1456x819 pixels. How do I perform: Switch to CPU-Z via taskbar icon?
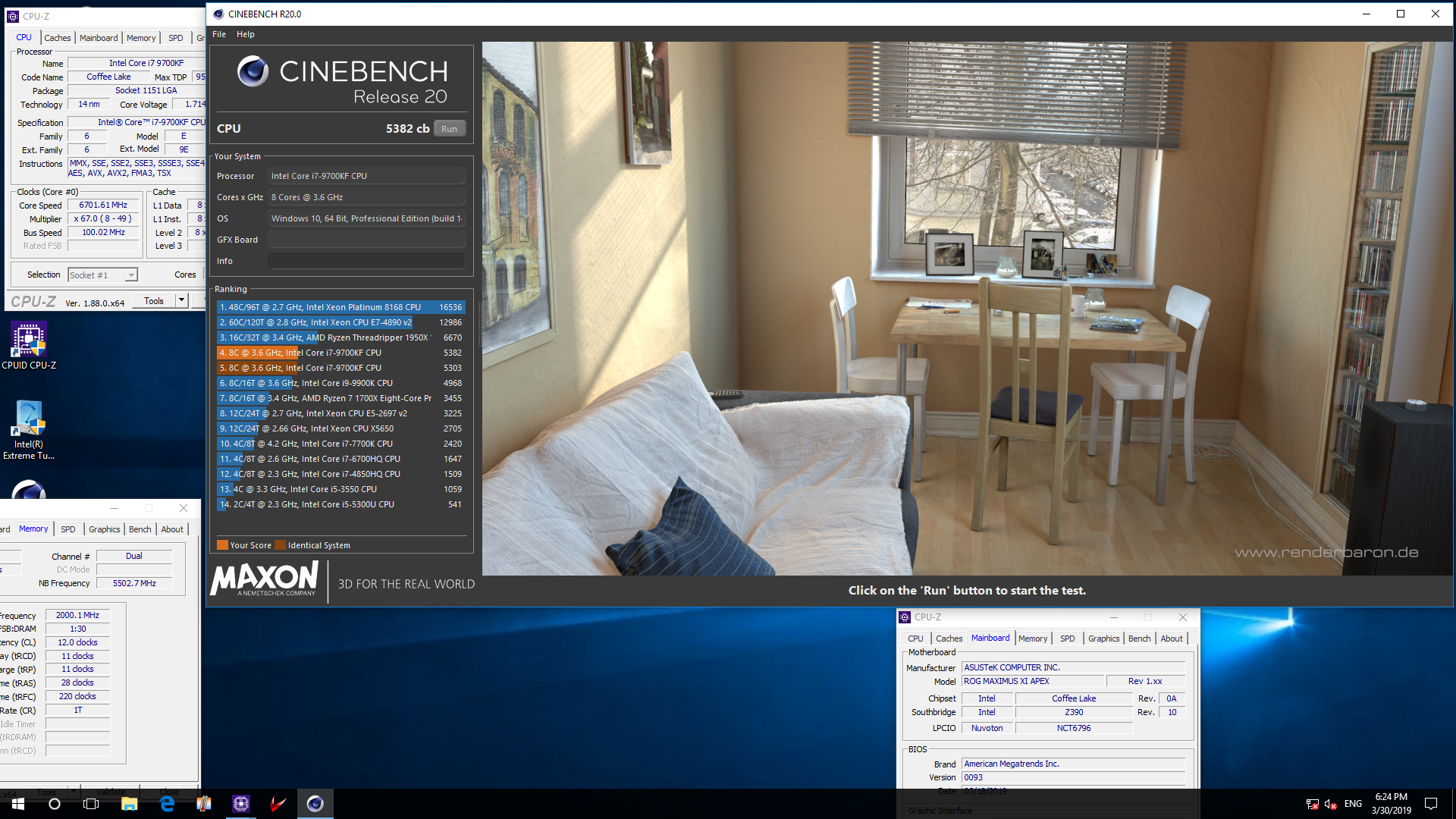coord(241,804)
